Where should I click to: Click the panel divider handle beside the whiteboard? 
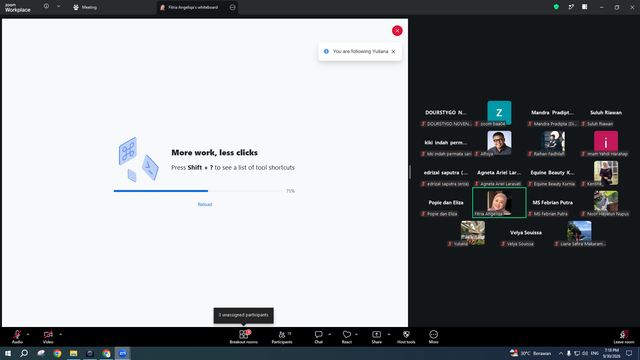point(410,172)
